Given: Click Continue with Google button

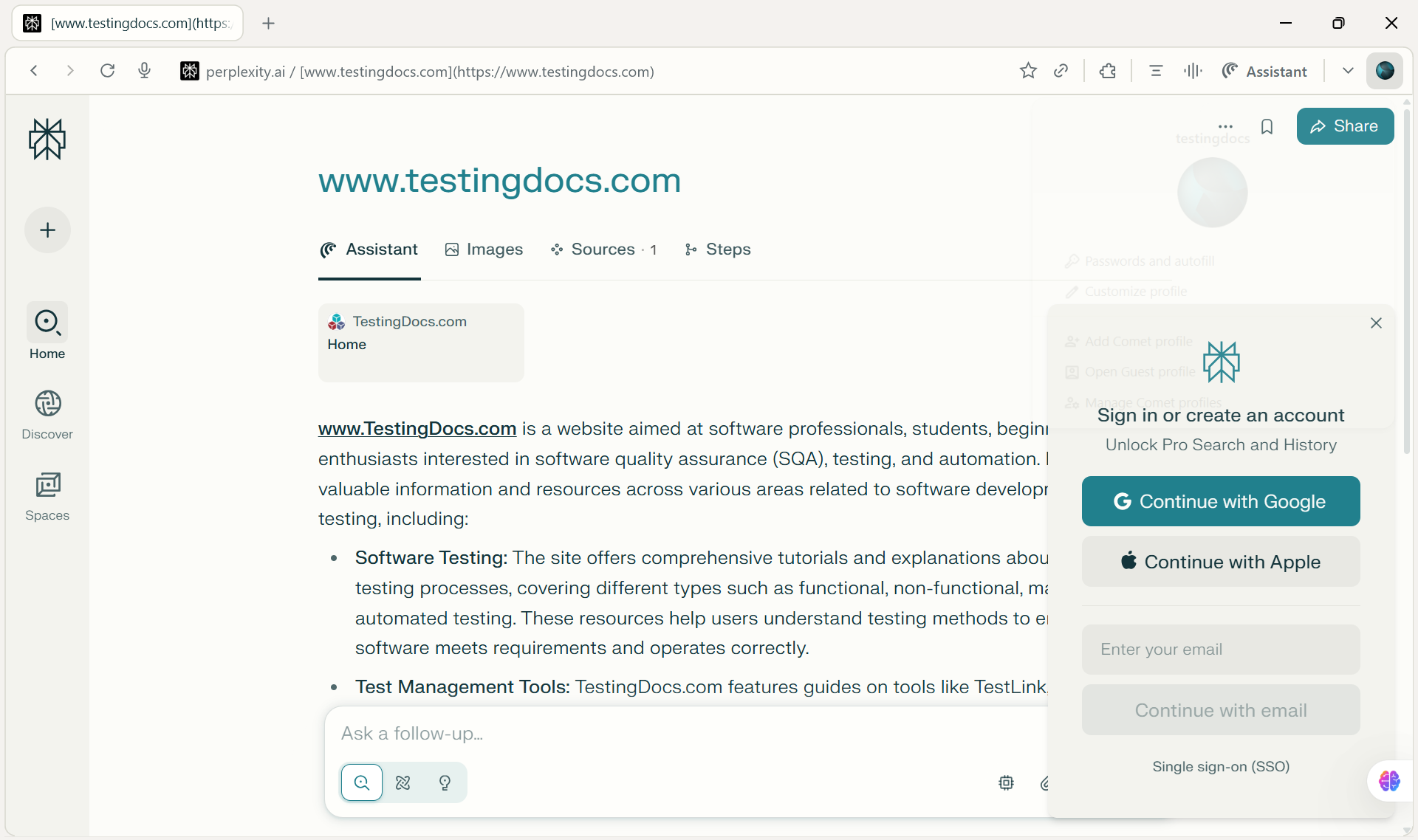Looking at the screenshot, I should point(1221,501).
